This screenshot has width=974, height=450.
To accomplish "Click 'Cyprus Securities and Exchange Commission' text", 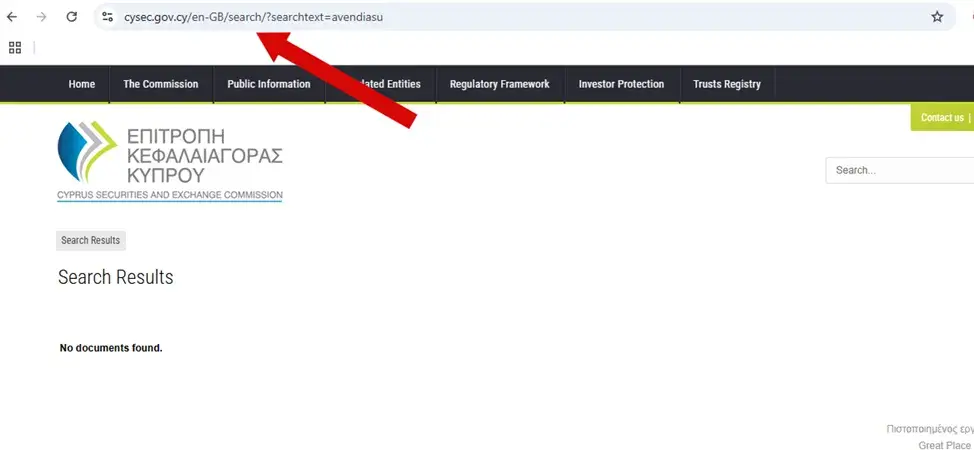I will (x=170, y=195).
